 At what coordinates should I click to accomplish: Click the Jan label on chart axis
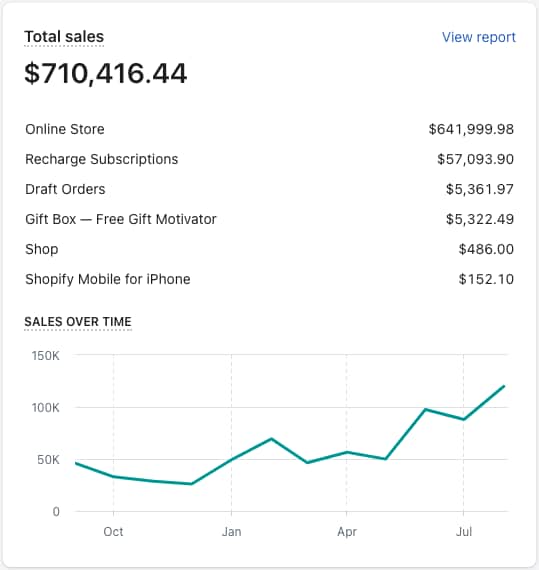tap(232, 532)
